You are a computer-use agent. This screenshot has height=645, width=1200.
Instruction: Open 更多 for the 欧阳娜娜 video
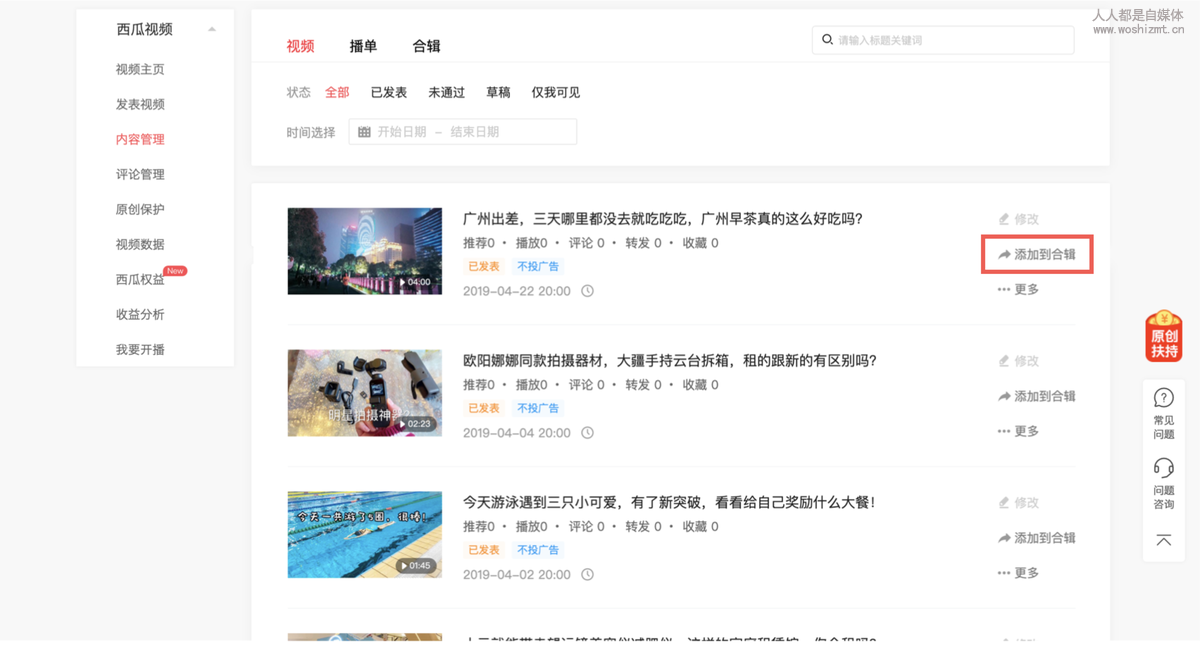pos(1019,432)
